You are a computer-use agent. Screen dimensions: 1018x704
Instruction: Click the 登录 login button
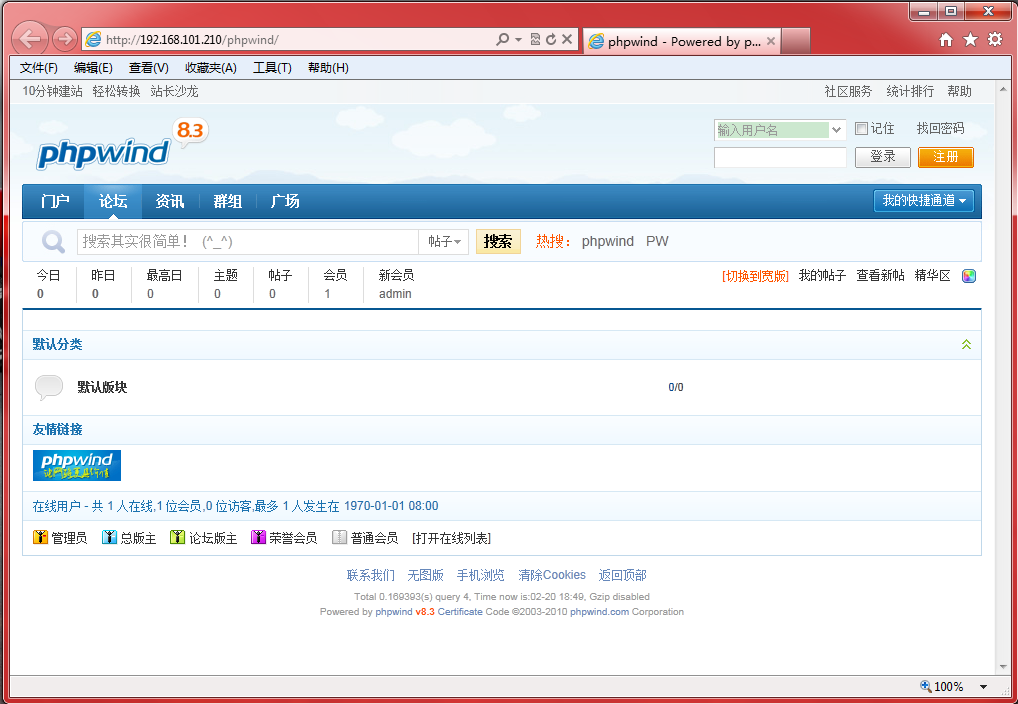pyautogui.click(x=883, y=157)
